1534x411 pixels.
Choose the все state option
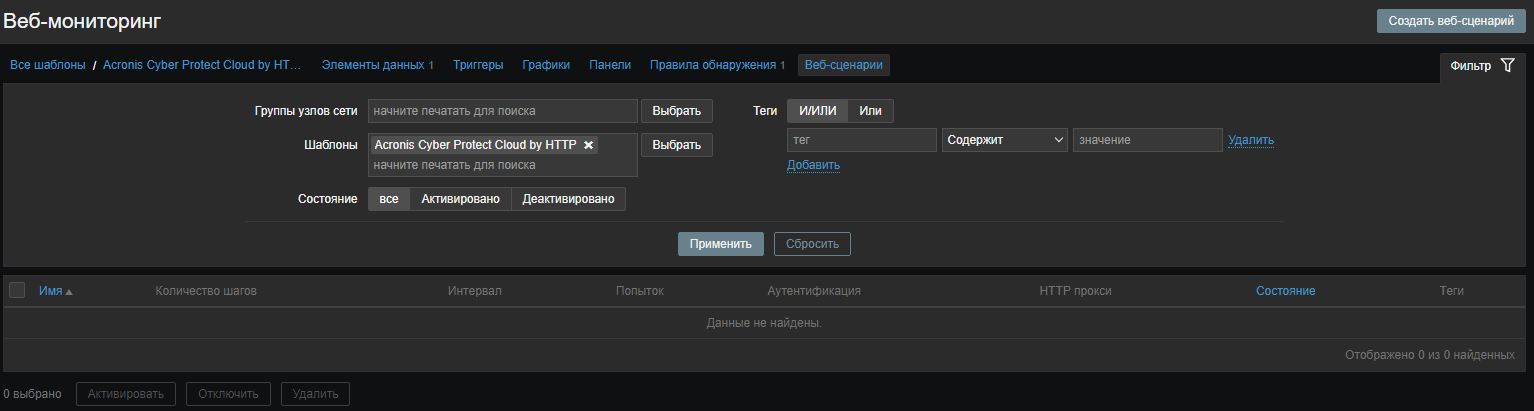(388, 199)
